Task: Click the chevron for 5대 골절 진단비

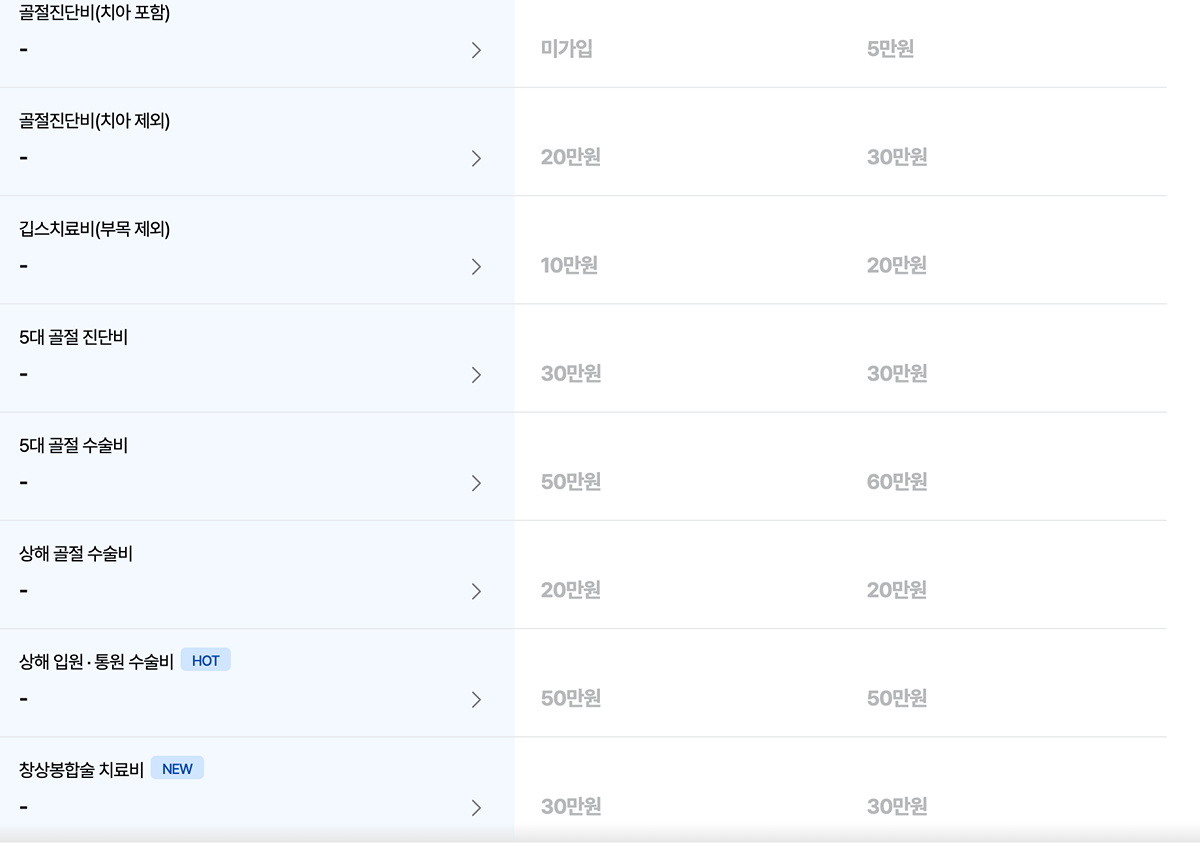Action: coord(476,374)
